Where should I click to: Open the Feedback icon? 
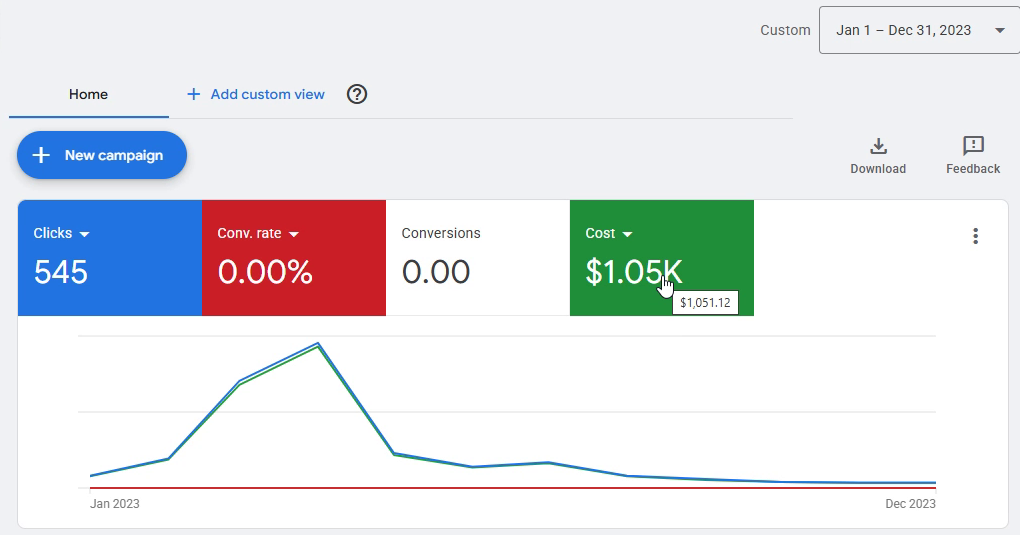(x=973, y=146)
